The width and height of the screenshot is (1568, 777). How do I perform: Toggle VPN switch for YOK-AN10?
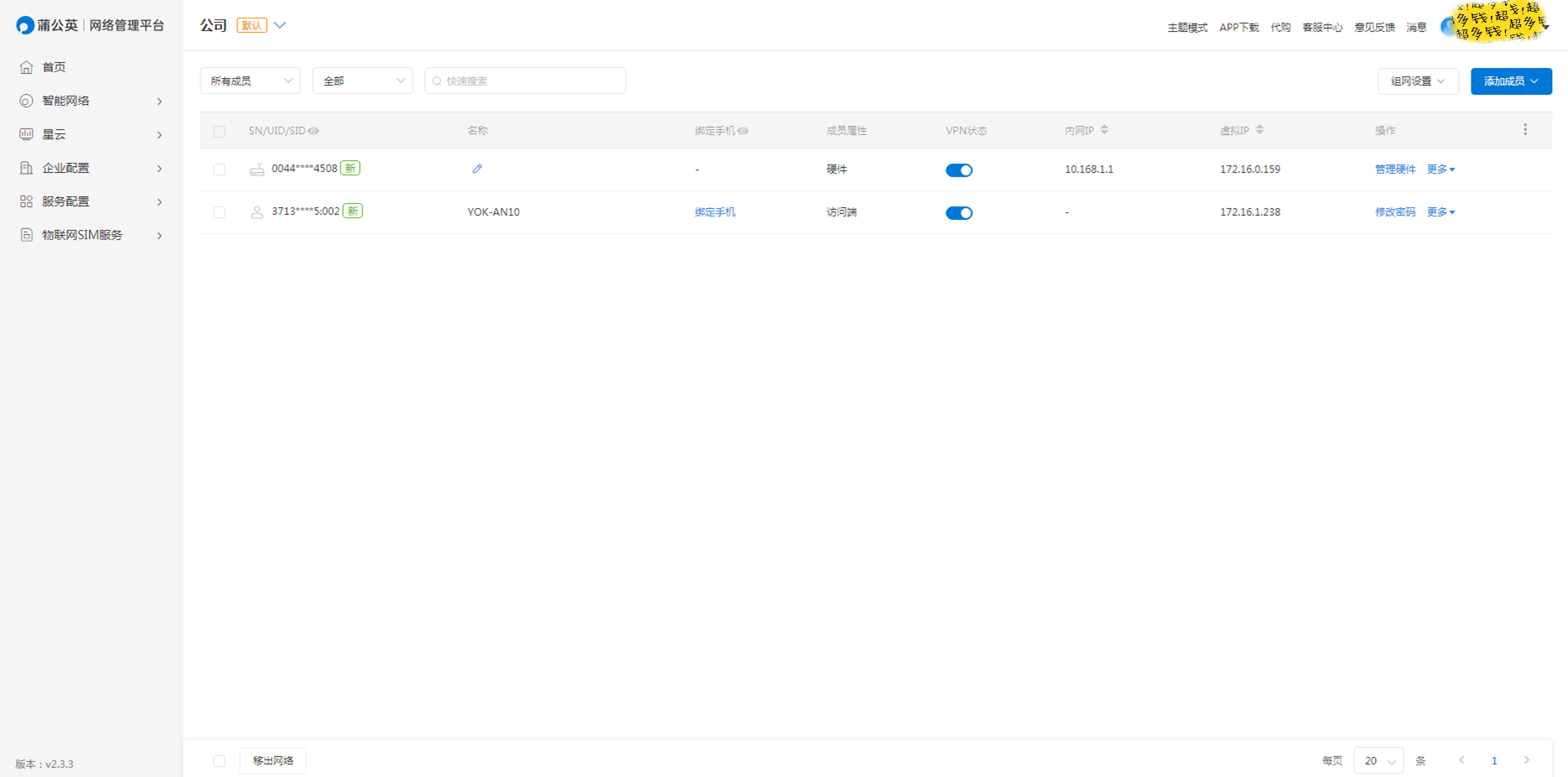tap(959, 213)
